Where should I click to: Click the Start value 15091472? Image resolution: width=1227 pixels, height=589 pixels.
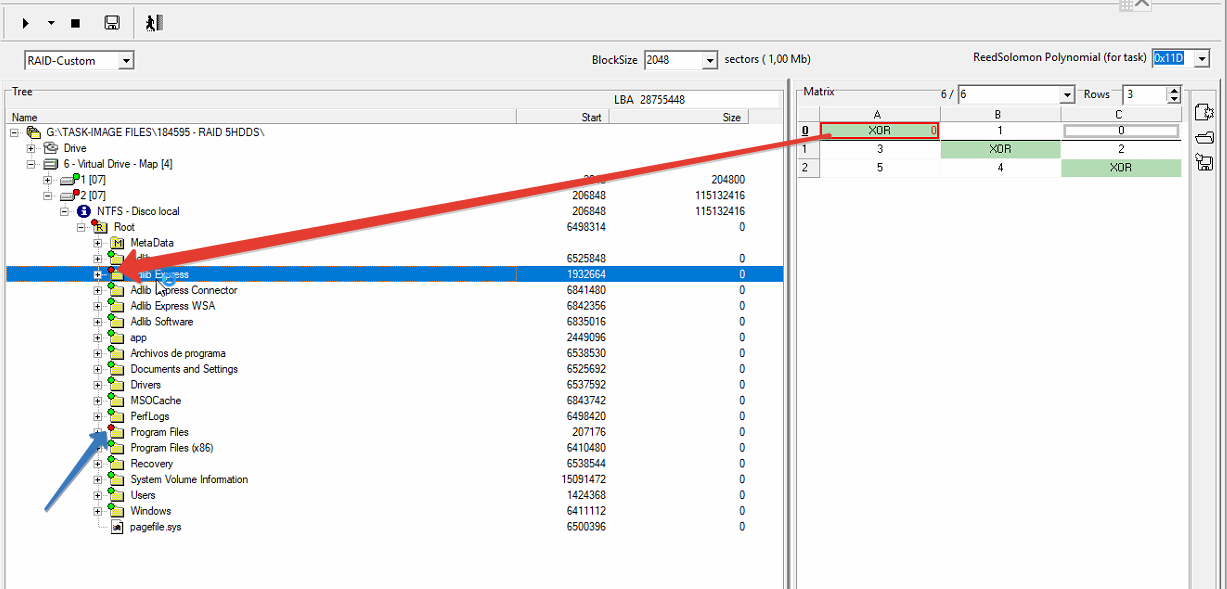click(x=586, y=479)
